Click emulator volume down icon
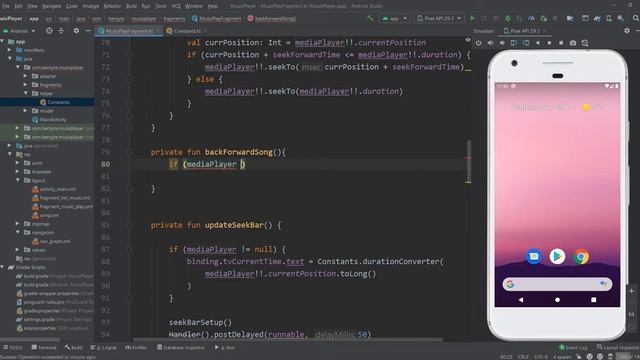The height and width of the screenshot is (360, 640). point(502,43)
